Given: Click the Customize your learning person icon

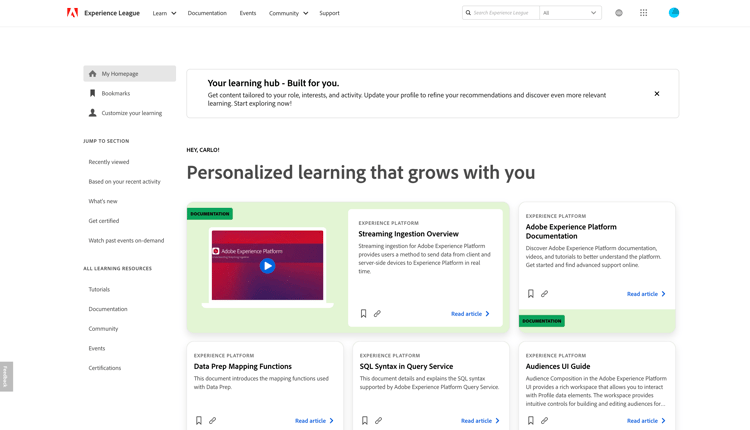Looking at the screenshot, I should click(92, 113).
